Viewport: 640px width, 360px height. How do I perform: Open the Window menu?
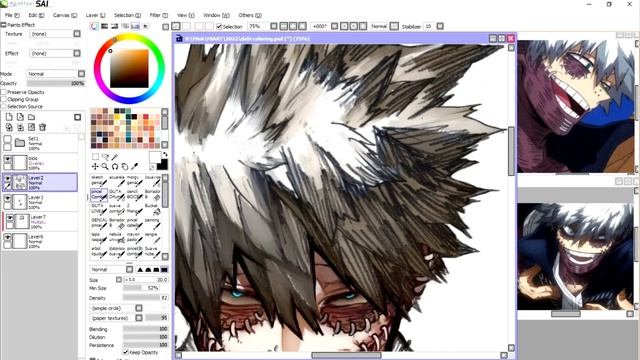(x=216, y=15)
